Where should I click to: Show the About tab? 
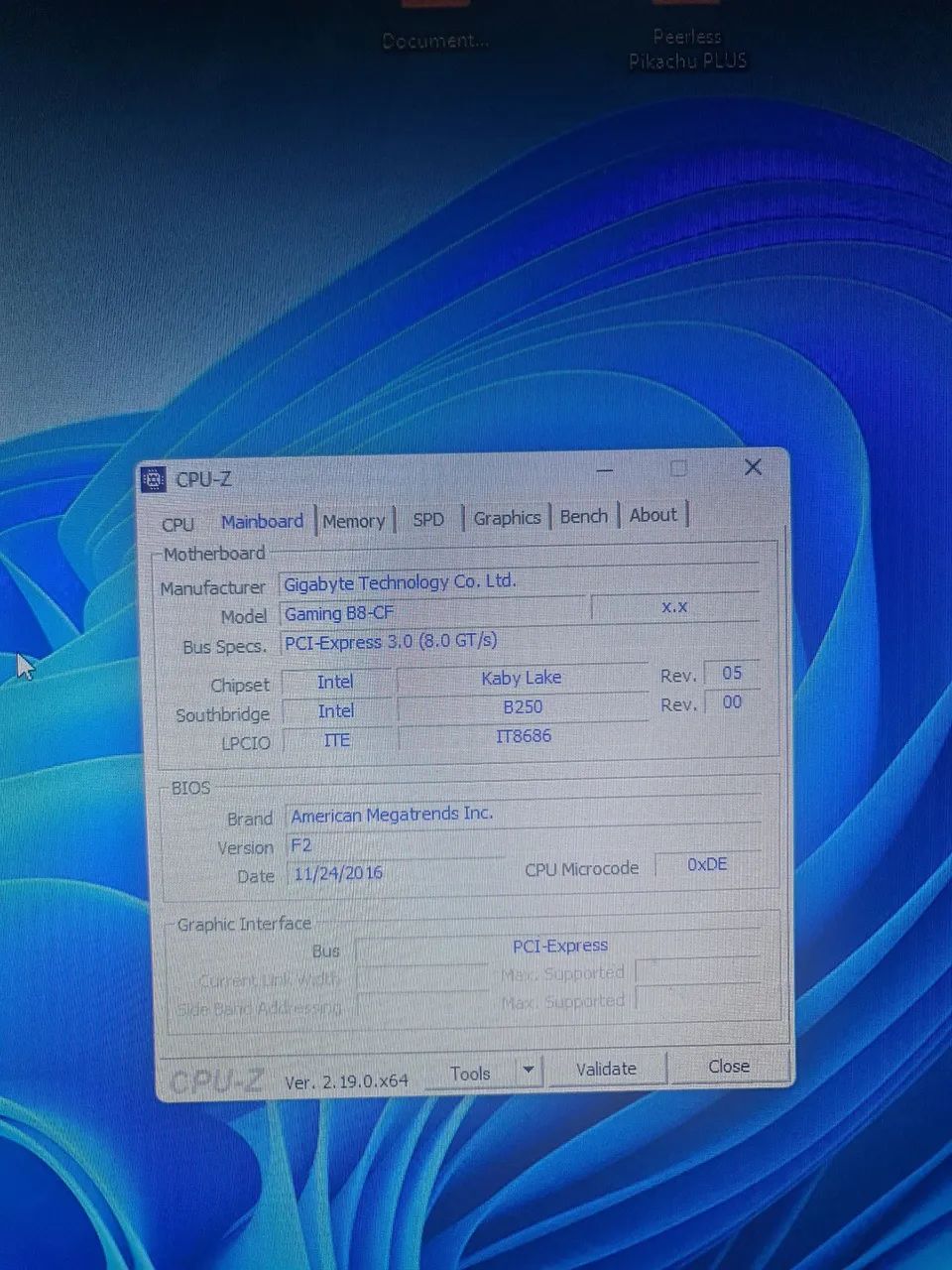pos(654,514)
